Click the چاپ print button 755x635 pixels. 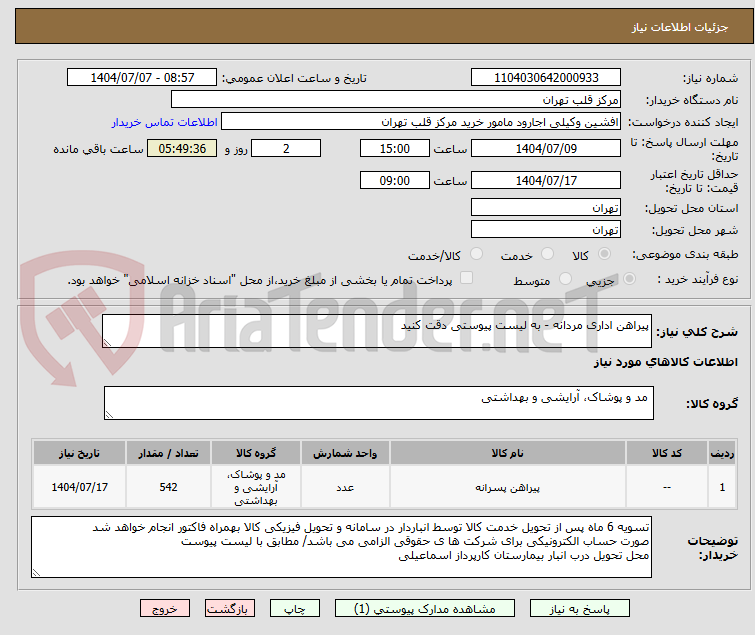[294, 609]
